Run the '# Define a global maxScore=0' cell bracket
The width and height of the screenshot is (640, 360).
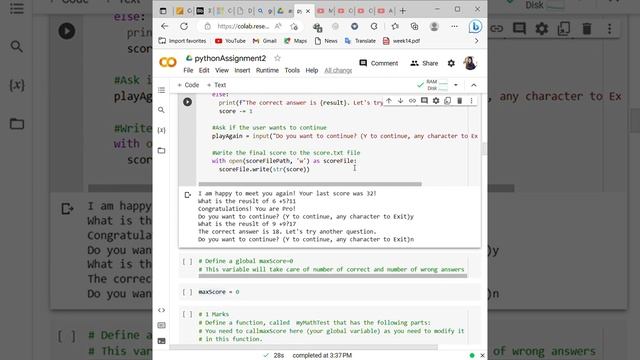pyautogui.click(x=187, y=261)
